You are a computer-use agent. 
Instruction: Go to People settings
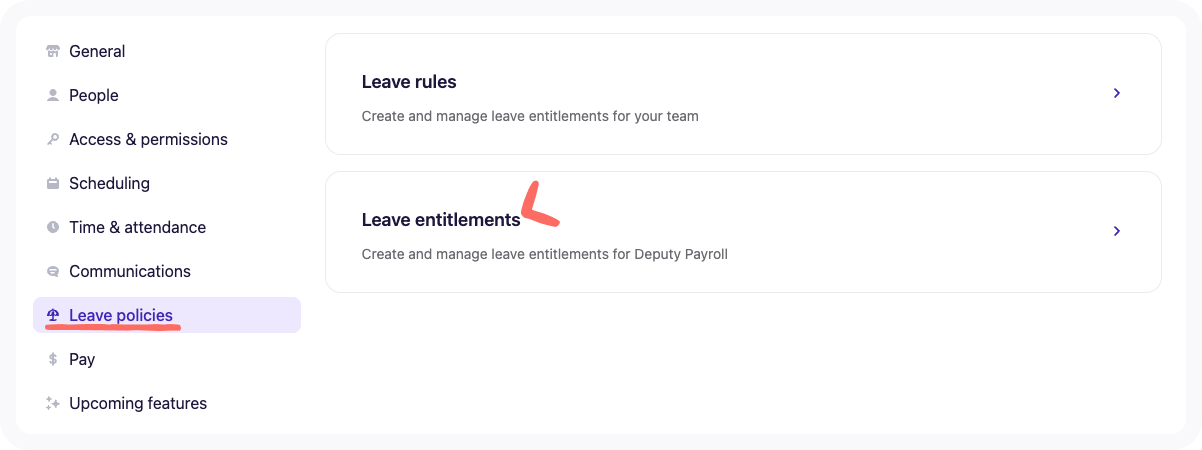tap(94, 96)
